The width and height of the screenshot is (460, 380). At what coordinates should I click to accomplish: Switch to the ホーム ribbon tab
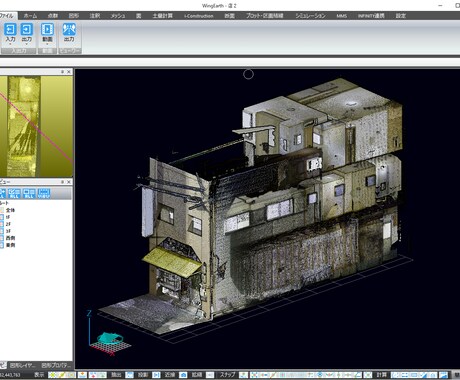30,16
